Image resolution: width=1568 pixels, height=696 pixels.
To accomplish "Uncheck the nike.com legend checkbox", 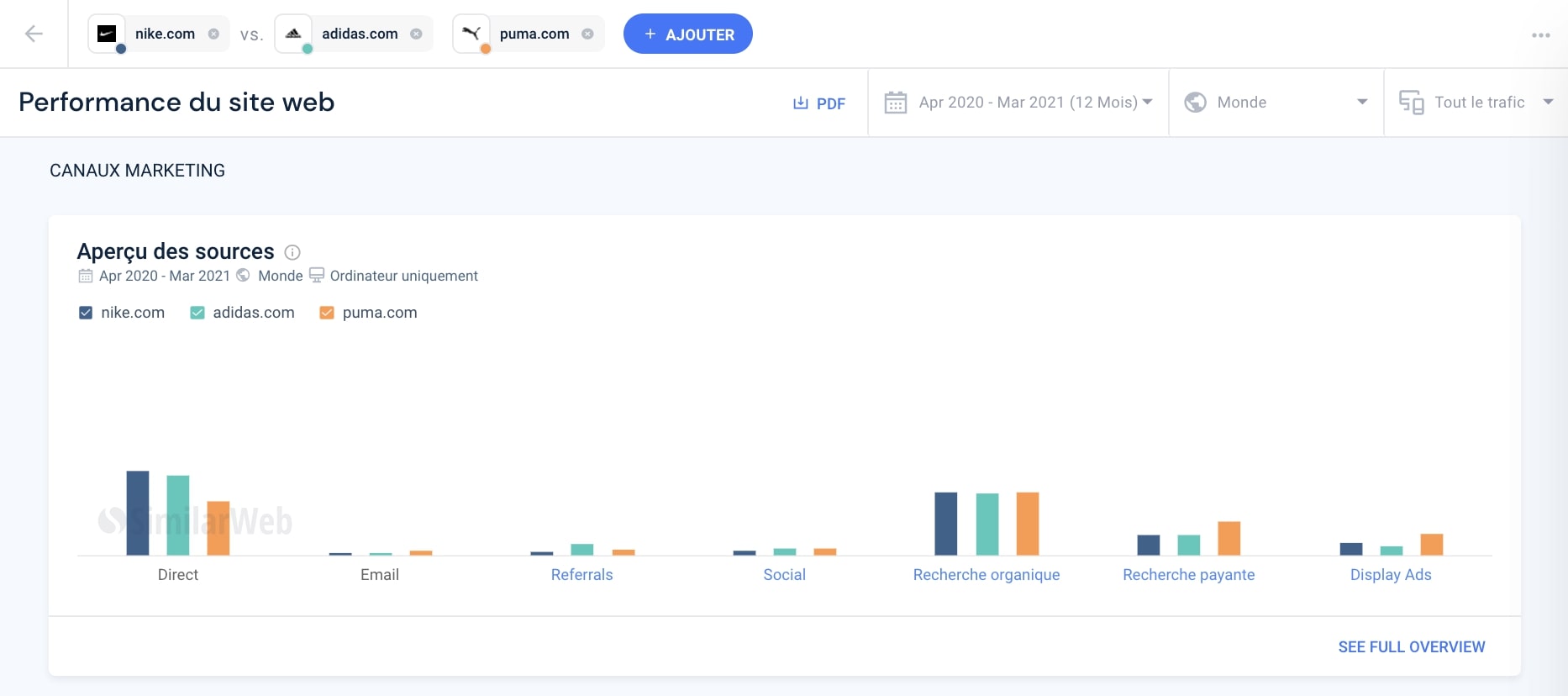I will click(x=86, y=313).
